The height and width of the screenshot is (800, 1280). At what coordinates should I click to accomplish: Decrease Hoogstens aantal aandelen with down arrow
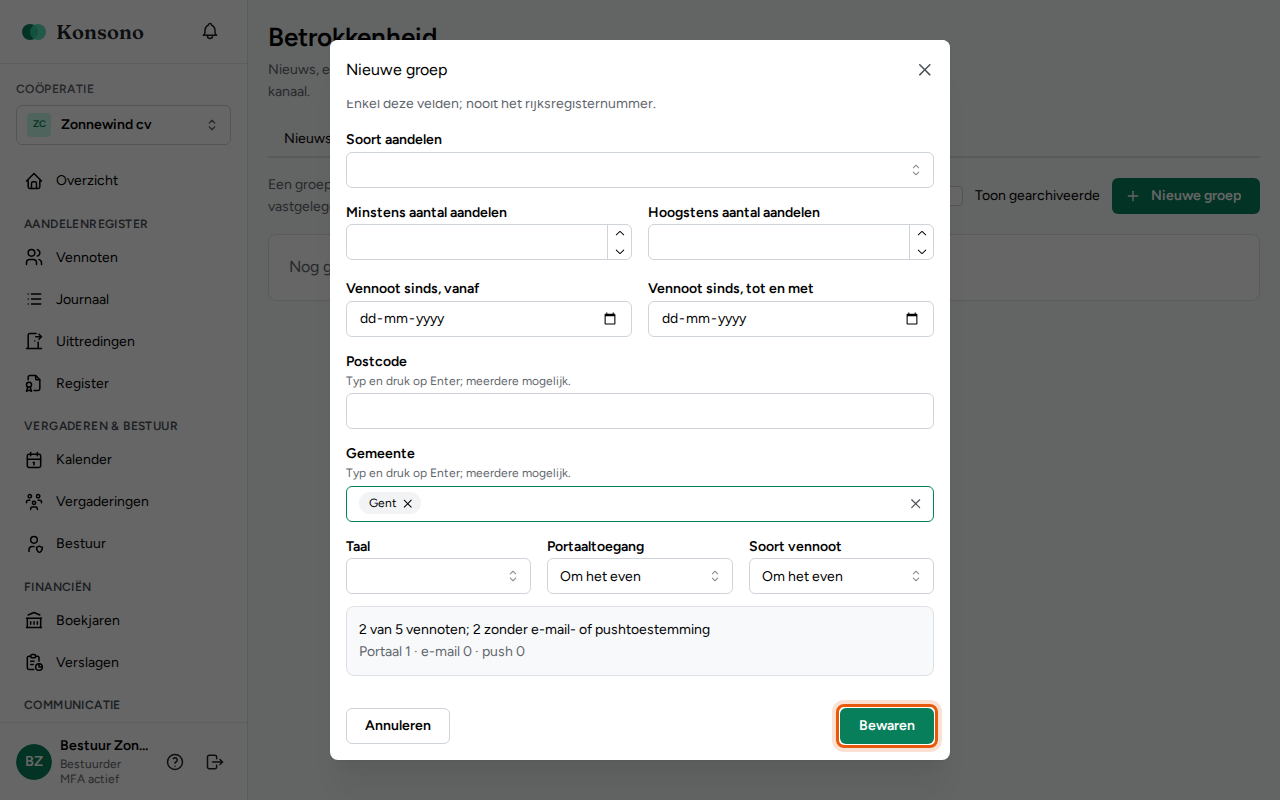921,251
